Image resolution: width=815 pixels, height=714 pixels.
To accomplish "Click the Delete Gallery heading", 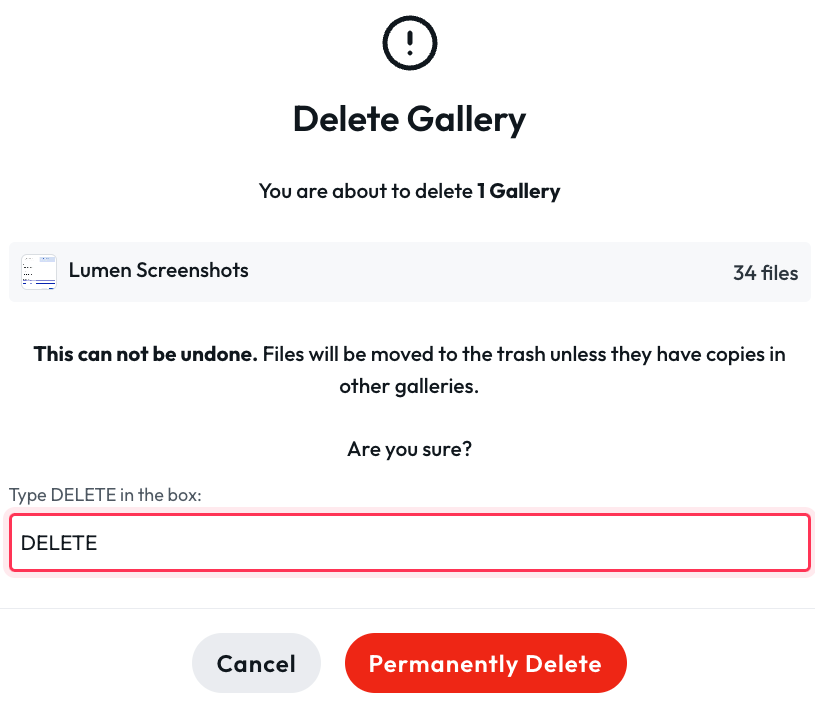I will pos(410,120).
